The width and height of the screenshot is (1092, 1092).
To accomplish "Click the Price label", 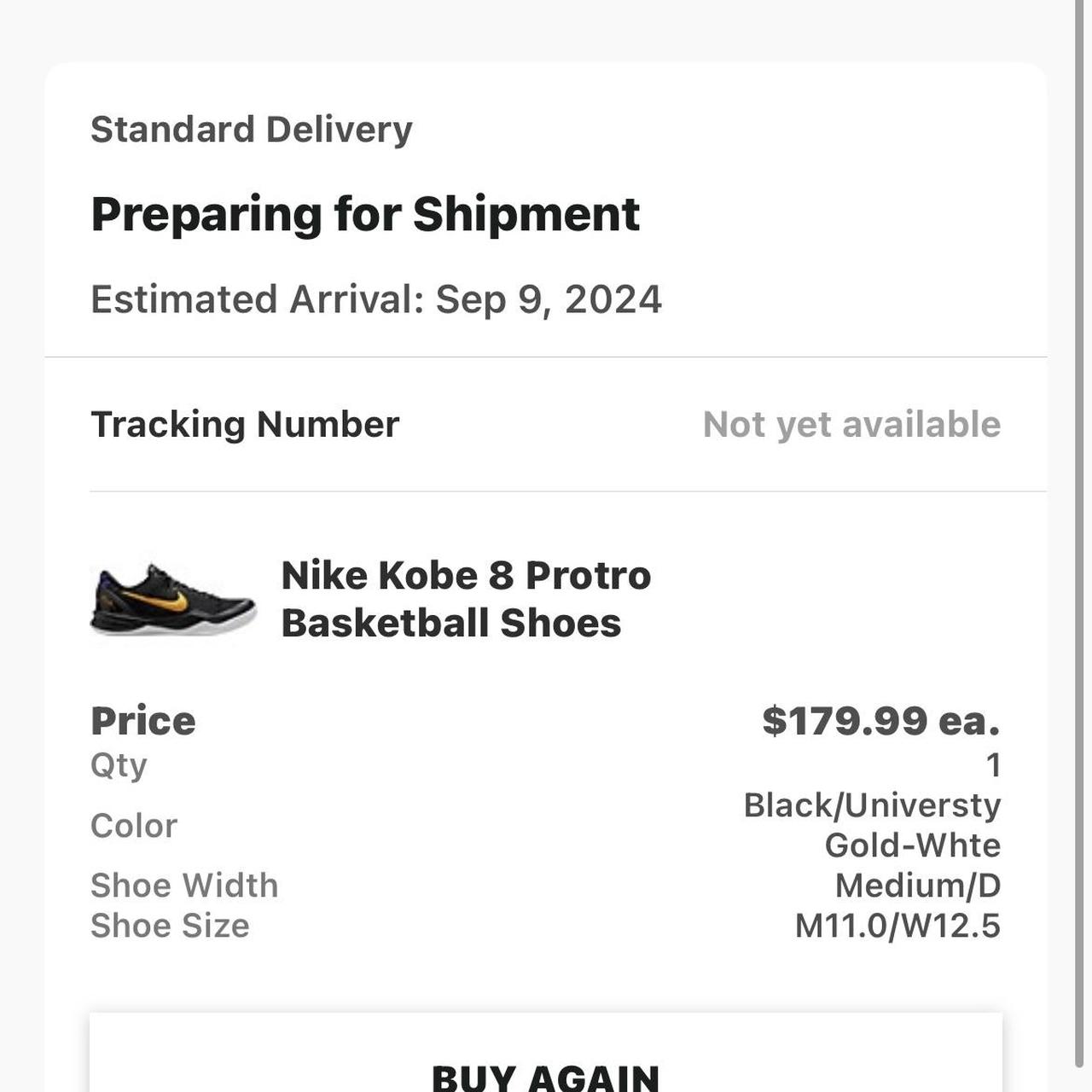I will click(143, 719).
